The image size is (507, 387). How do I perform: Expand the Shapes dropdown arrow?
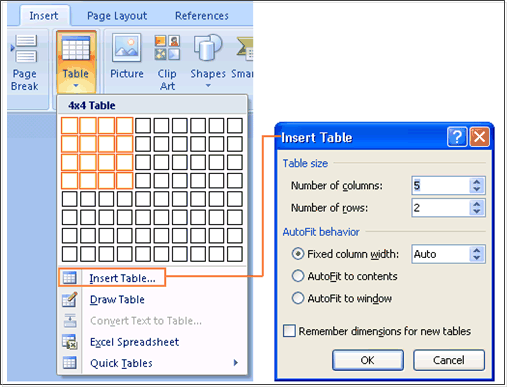tap(208, 86)
